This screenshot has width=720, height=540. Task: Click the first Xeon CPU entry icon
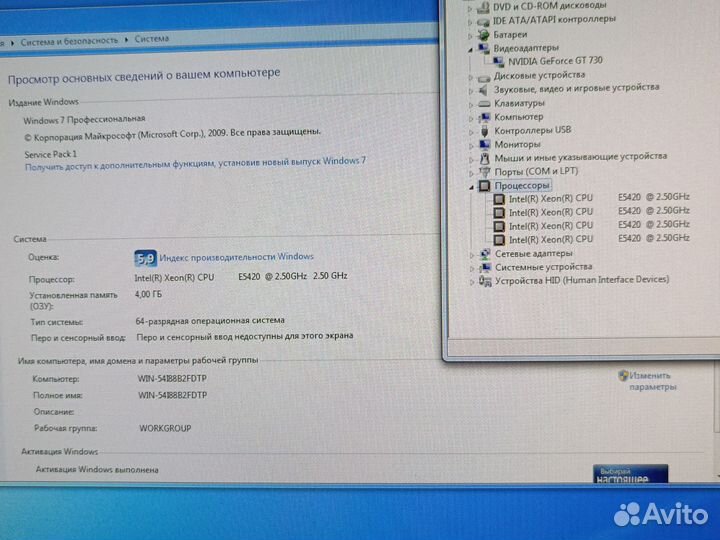coord(499,199)
